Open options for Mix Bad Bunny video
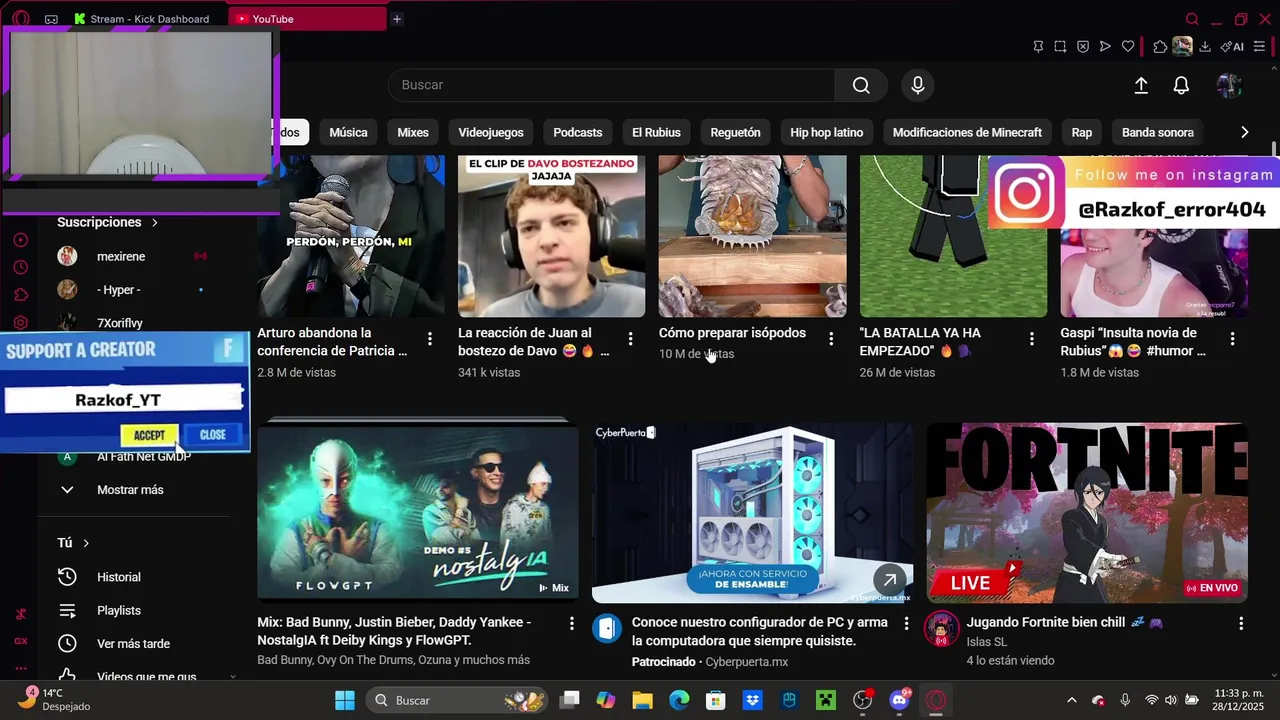The height and width of the screenshot is (720, 1280). 572,623
